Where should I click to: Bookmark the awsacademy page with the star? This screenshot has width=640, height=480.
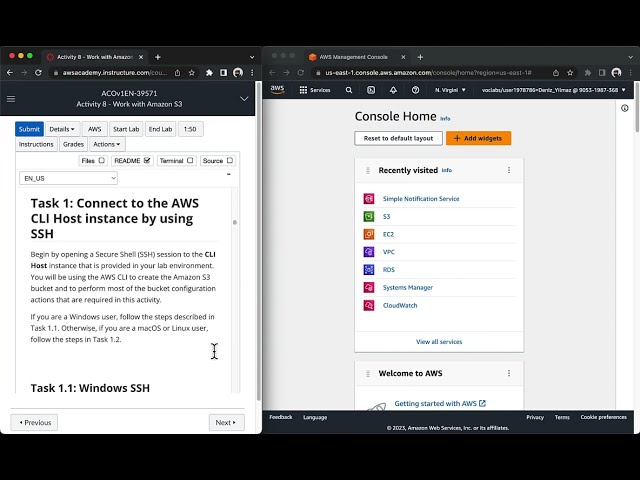pos(191,73)
